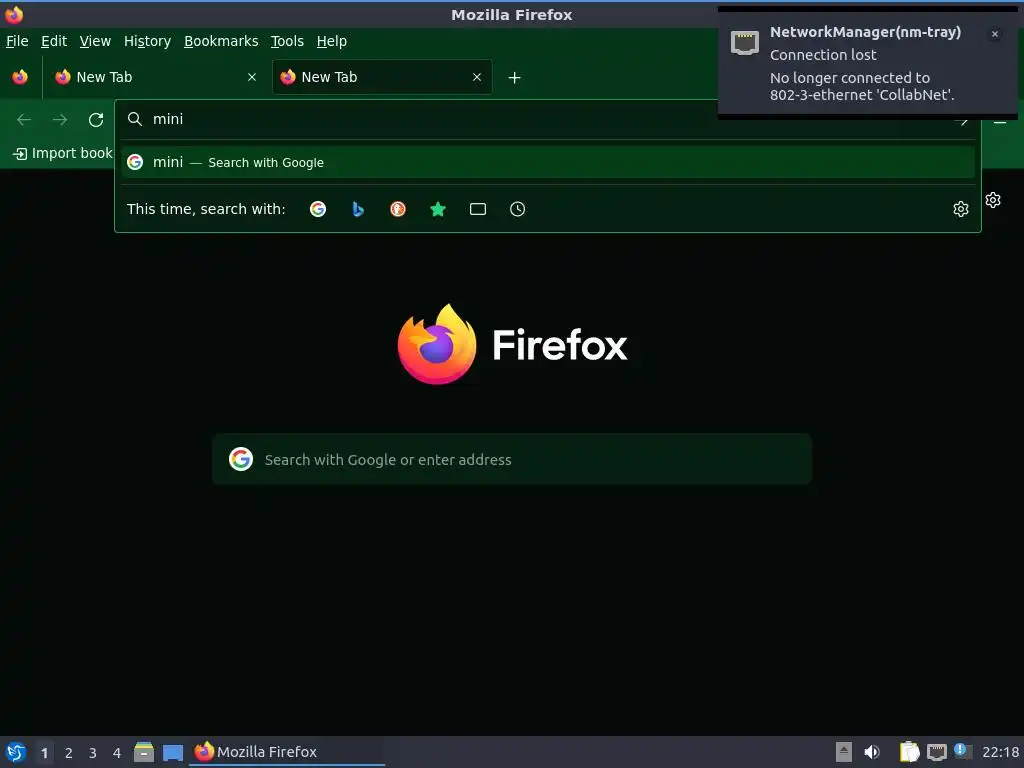Viewport: 1024px width, 768px height.
Task: Open search settings gear in dropdown
Action: click(961, 209)
